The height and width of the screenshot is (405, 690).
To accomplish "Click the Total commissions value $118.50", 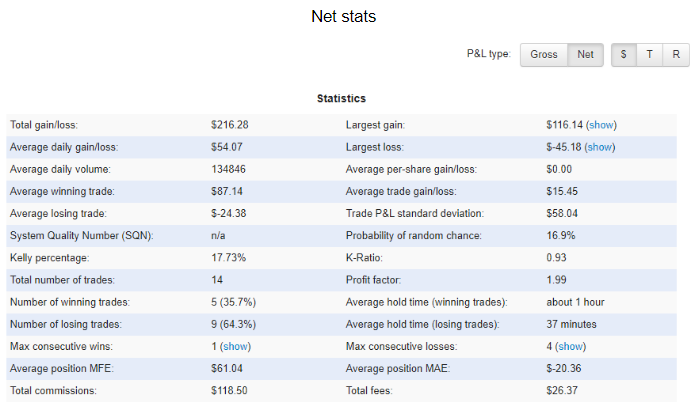I will (x=230, y=391).
